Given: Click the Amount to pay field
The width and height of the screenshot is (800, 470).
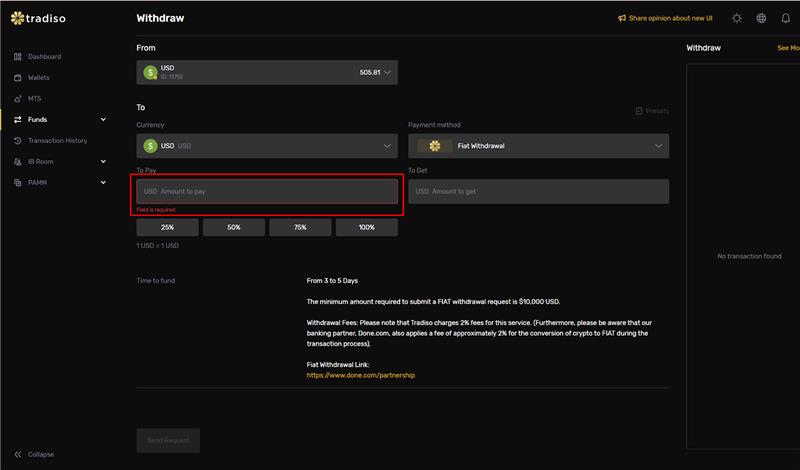Looking at the screenshot, I should pos(267,191).
